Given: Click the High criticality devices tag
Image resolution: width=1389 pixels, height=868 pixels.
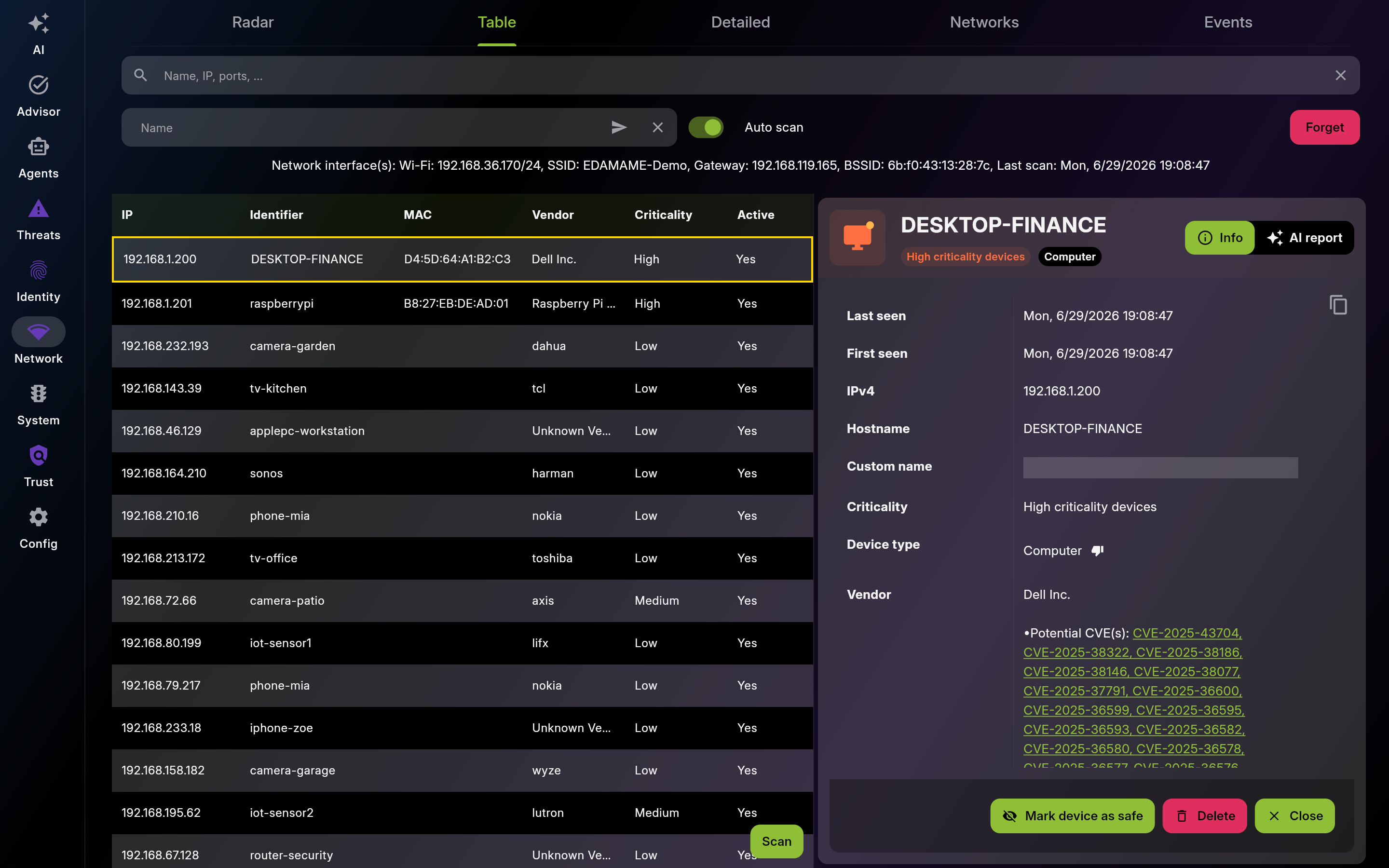Looking at the screenshot, I should 966,257.
